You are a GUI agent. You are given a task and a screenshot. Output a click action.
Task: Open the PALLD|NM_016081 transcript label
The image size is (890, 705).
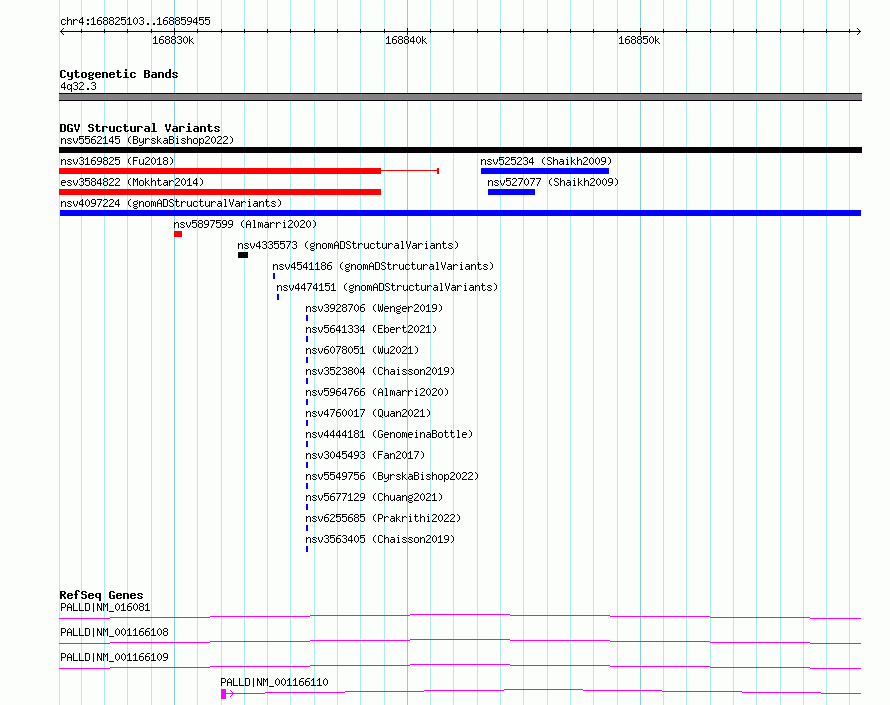click(105, 607)
